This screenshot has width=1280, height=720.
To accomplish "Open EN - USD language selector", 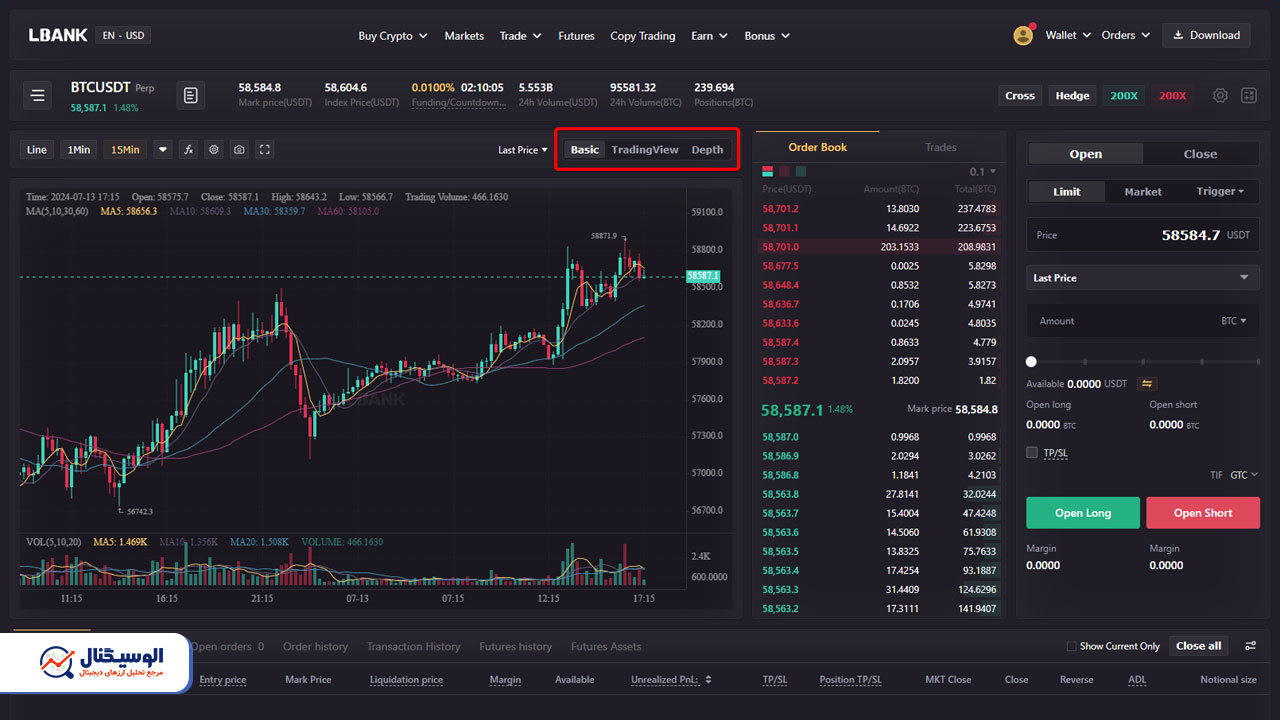I will click(x=123, y=35).
